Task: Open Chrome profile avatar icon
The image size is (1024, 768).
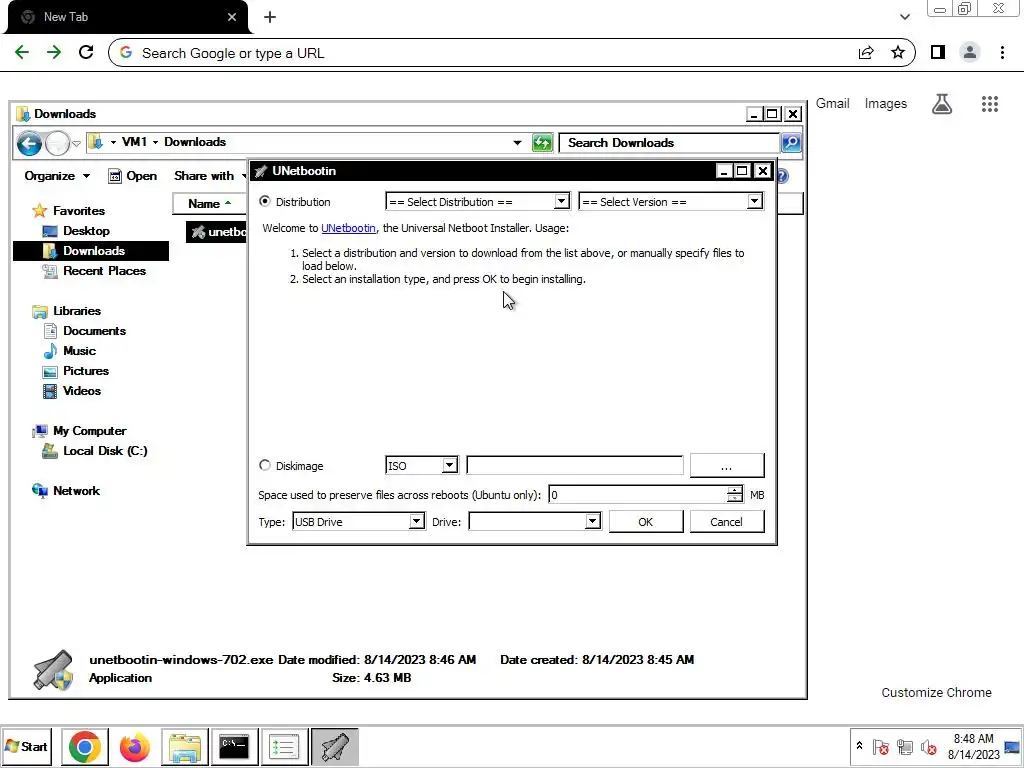Action: click(970, 53)
